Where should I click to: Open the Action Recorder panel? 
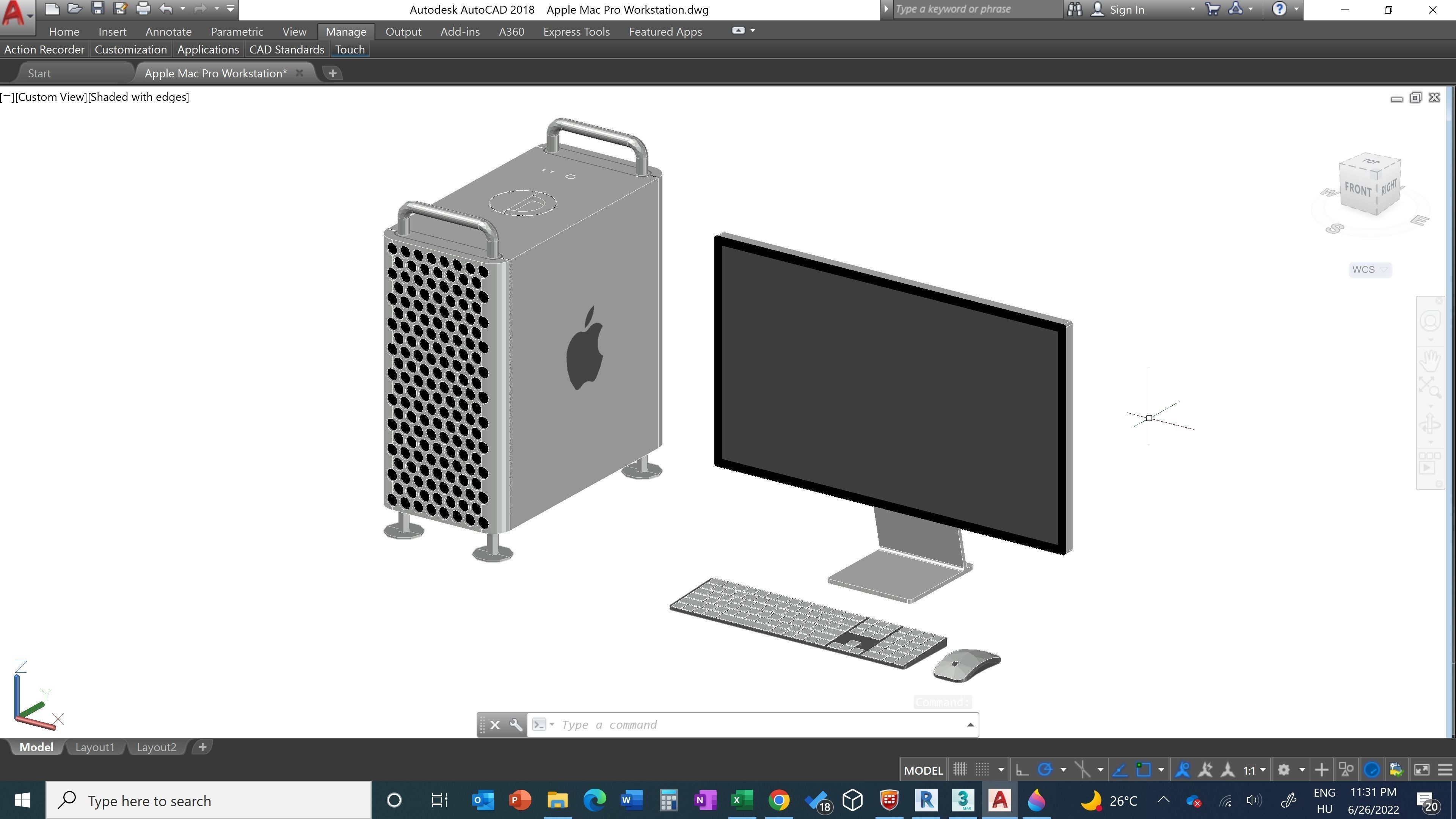point(44,50)
